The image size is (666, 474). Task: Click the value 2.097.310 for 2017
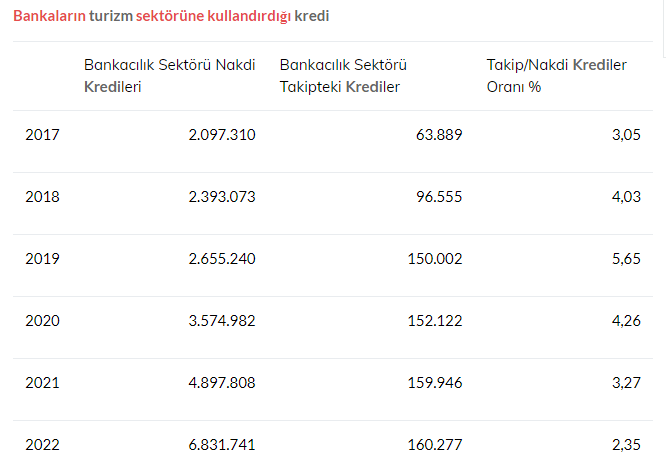click(x=222, y=135)
